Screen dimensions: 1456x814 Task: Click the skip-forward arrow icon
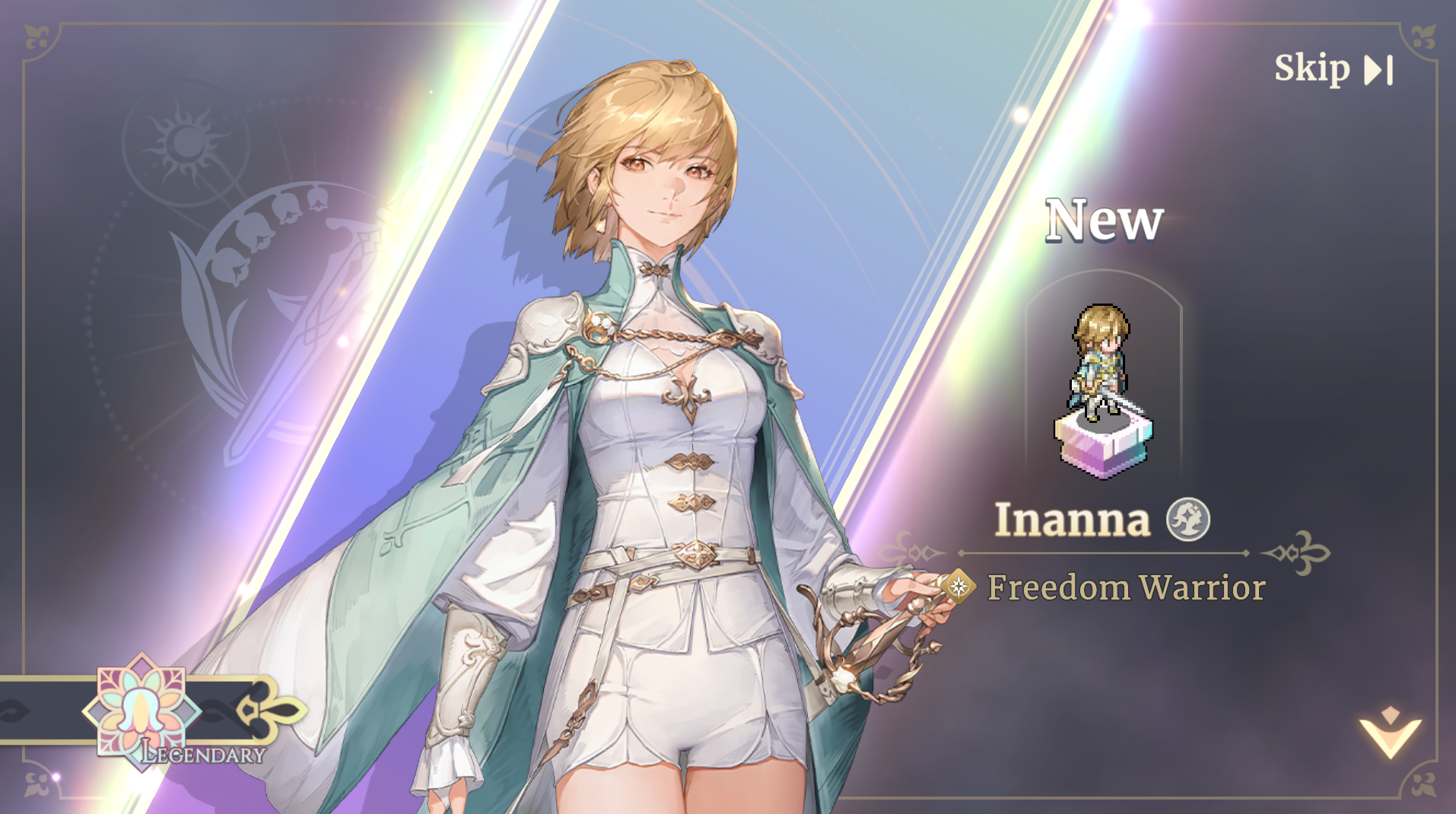tap(1378, 70)
